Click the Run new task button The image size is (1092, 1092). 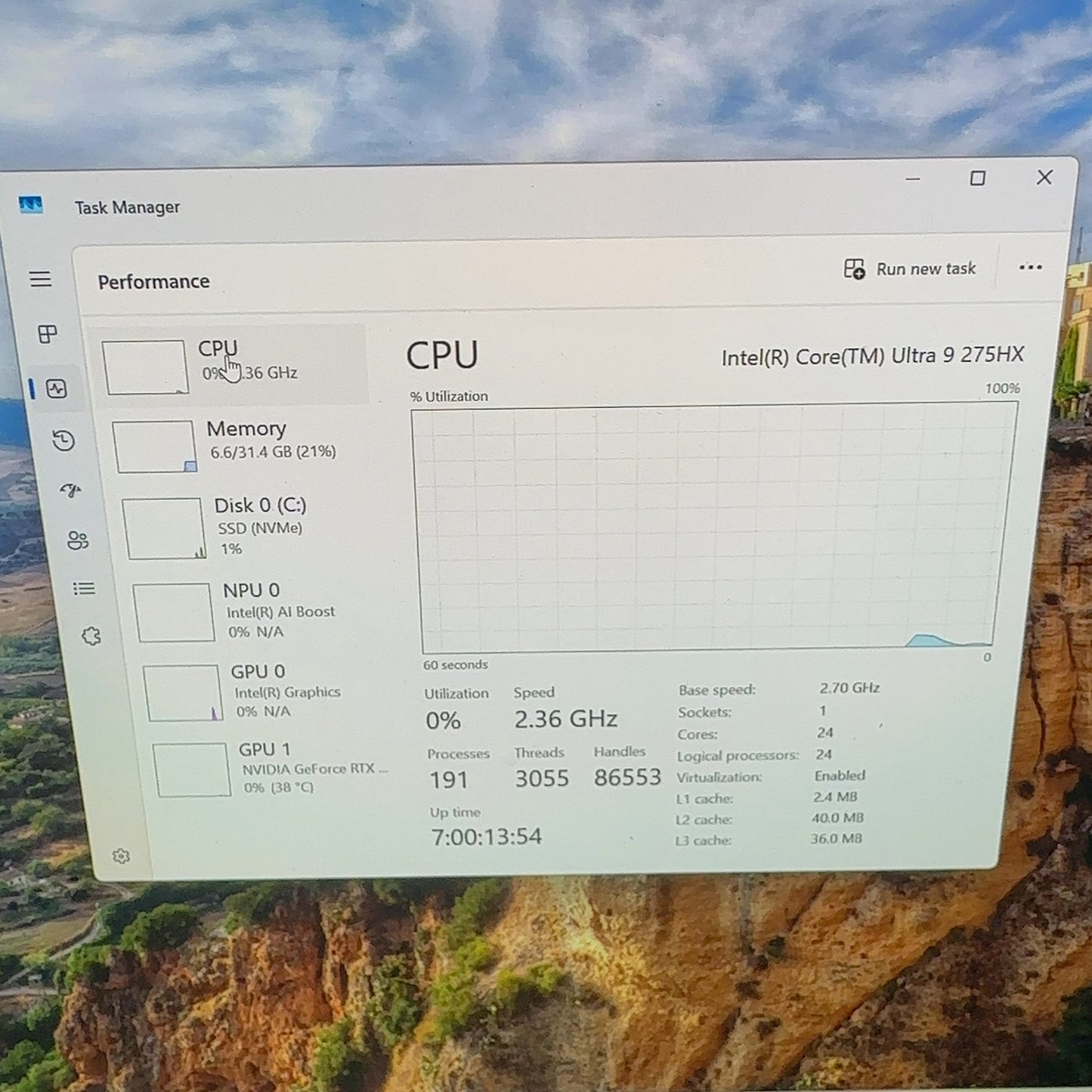910,269
